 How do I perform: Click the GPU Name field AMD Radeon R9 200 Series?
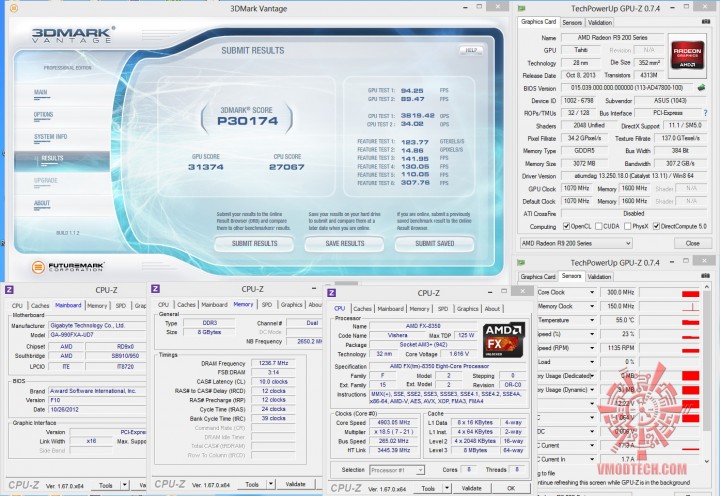click(612, 38)
